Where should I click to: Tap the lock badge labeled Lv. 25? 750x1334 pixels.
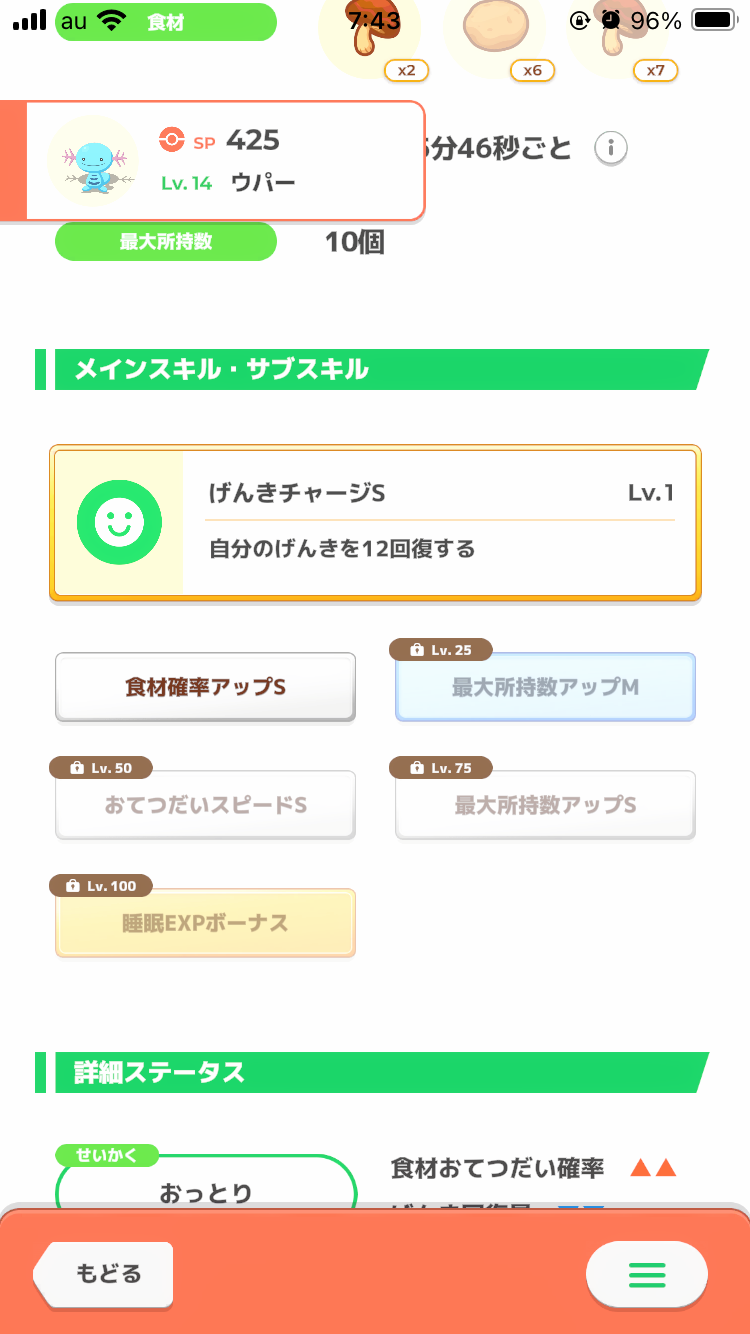pyautogui.click(x=440, y=650)
